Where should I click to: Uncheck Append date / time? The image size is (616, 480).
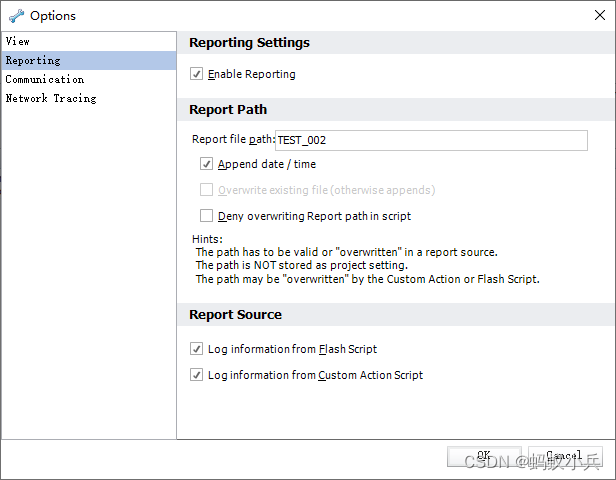coord(207,164)
